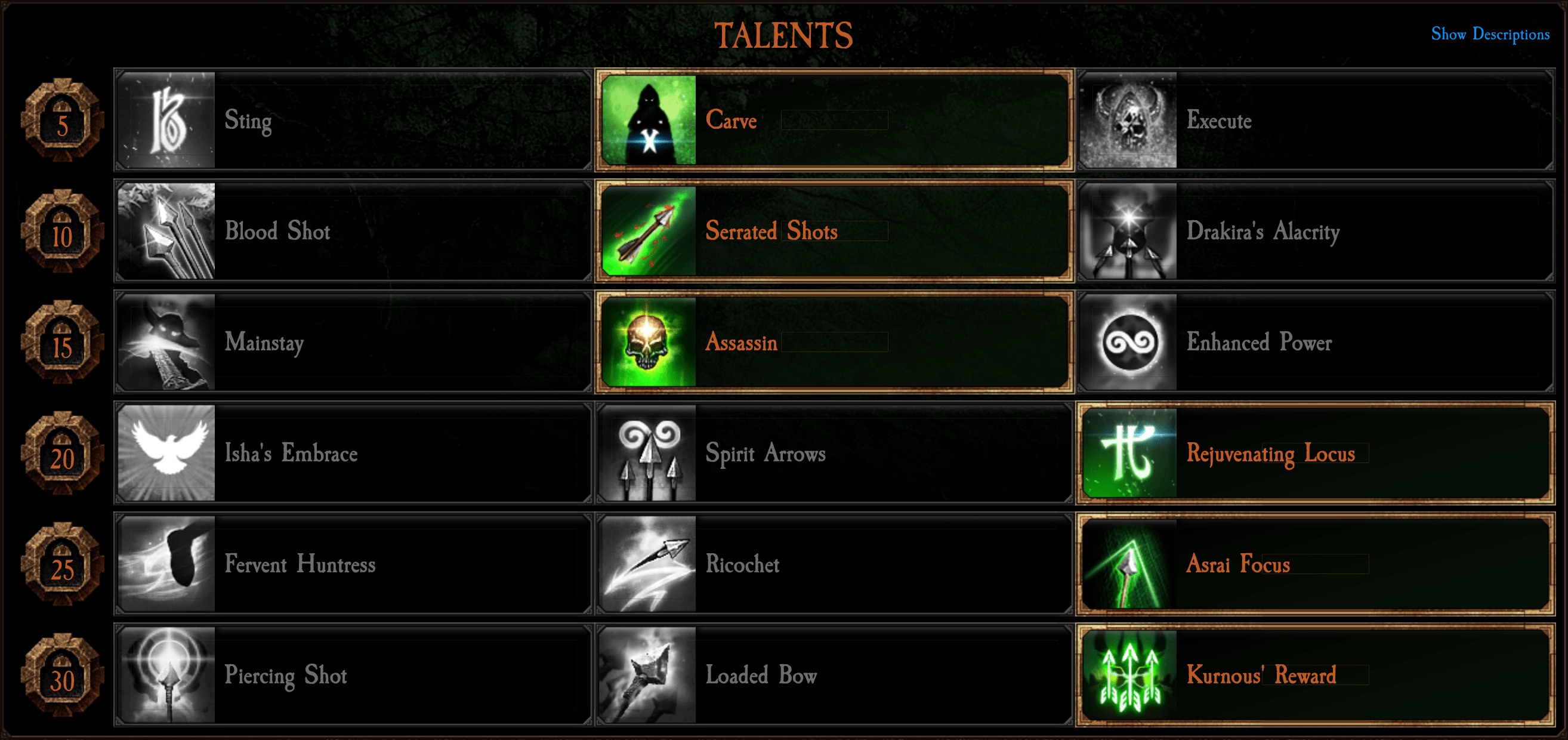Click the Assassin green skull icon
The width and height of the screenshot is (1568, 740).
pos(648,342)
